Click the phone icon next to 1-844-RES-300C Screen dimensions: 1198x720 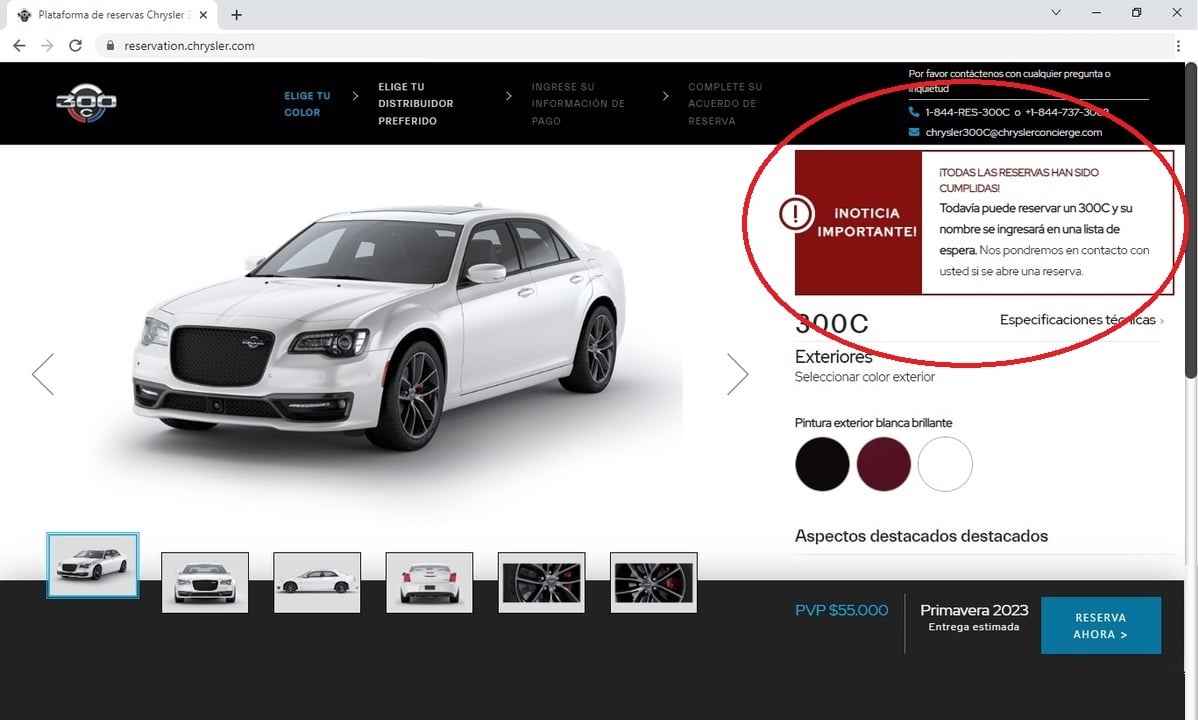(x=914, y=112)
